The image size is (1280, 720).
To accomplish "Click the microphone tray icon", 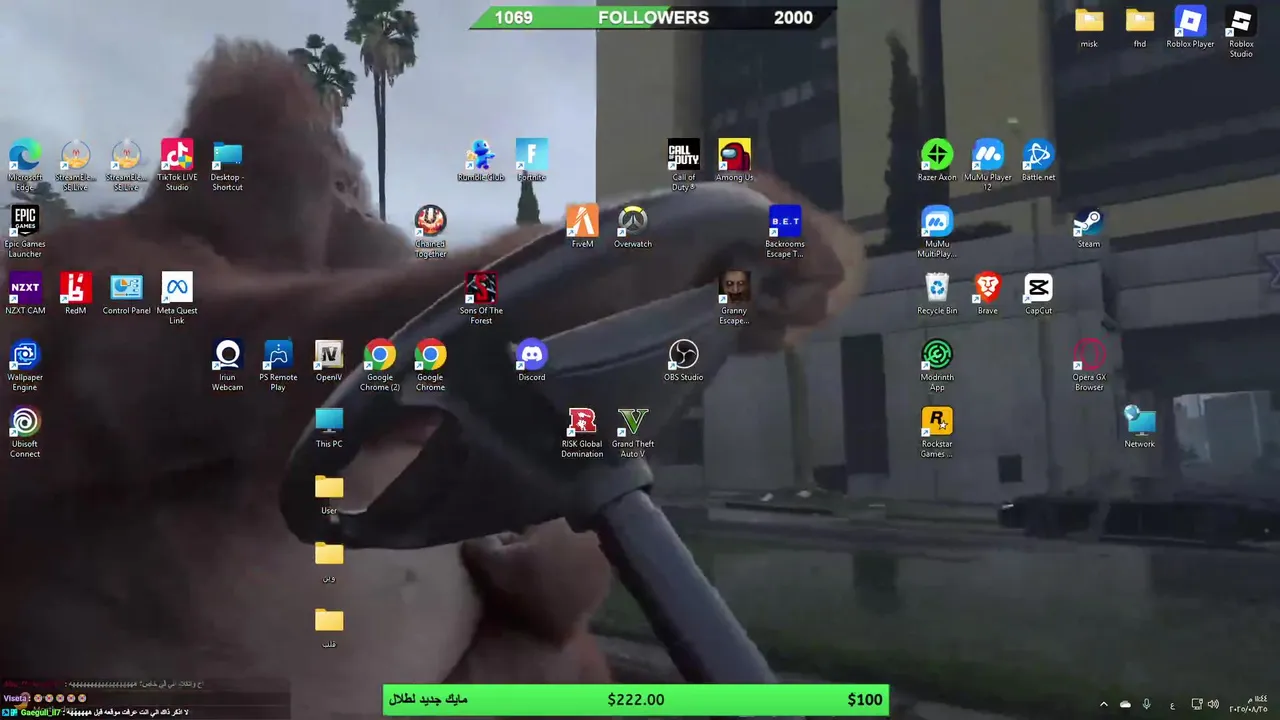I will tap(1147, 704).
